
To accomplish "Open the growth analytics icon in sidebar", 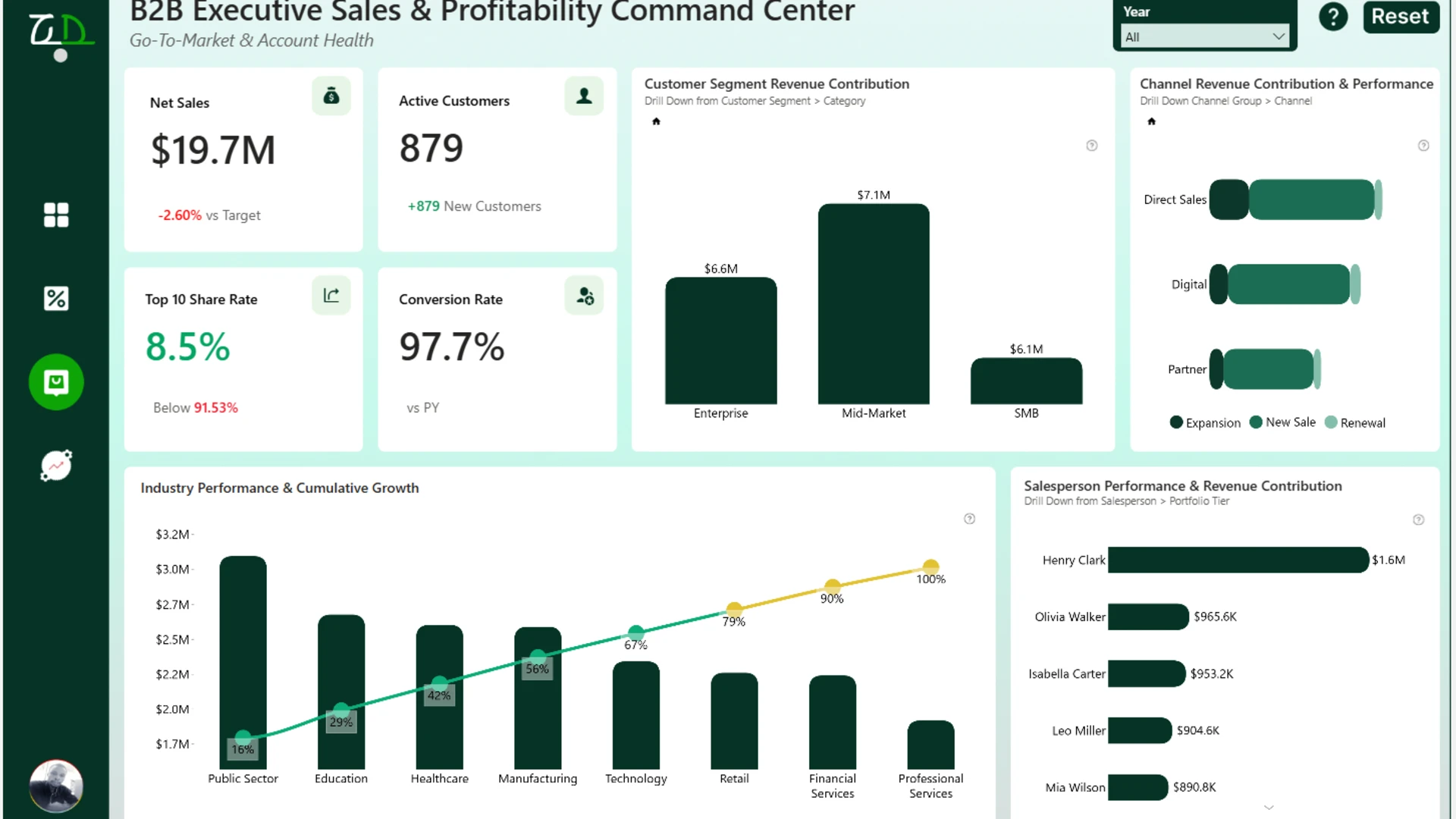I will tap(56, 466).
